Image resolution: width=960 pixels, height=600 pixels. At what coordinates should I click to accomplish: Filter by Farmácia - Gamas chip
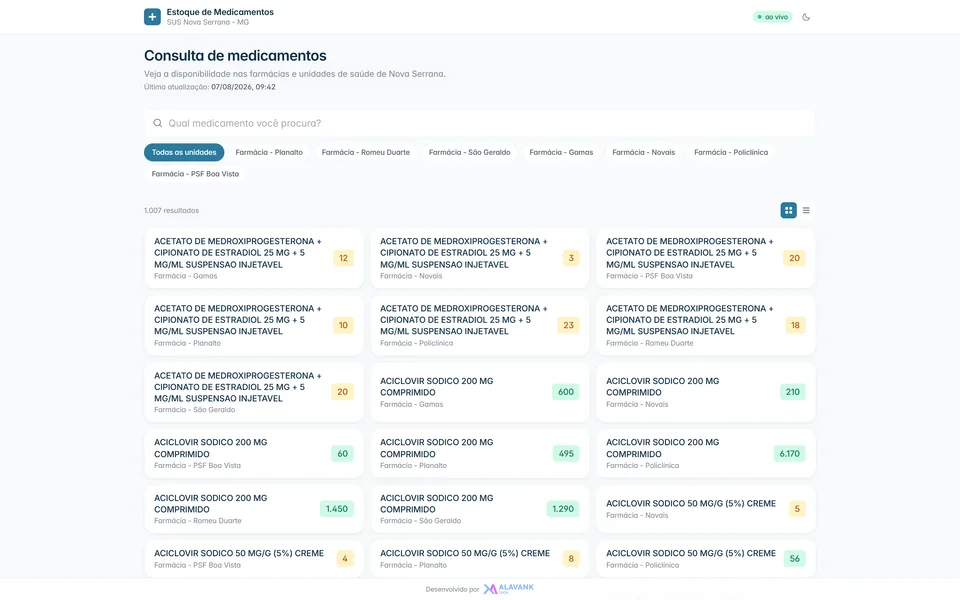[x=561, y=152]
